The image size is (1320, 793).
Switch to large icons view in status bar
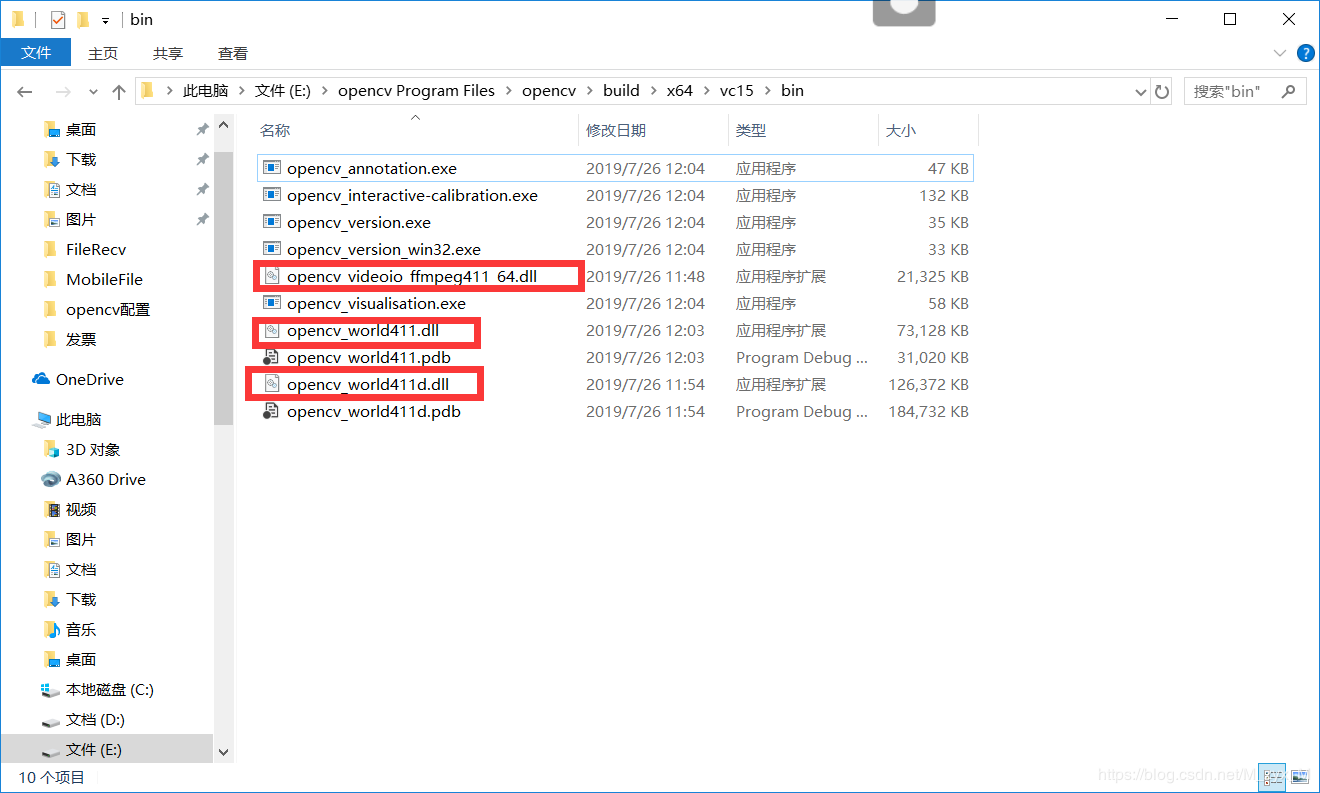tap(1299, 776)
